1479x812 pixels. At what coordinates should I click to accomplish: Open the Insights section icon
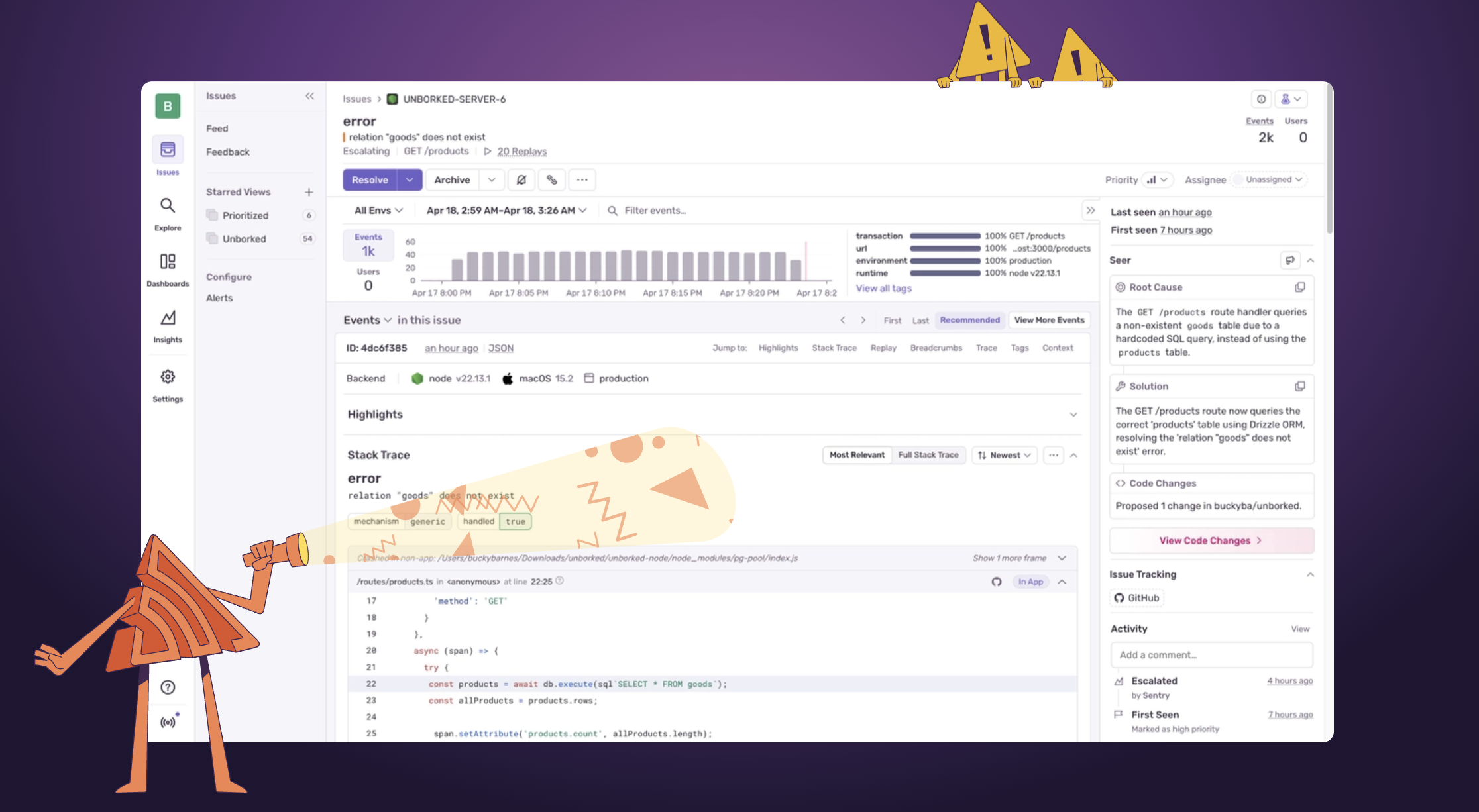coord(168,319)
